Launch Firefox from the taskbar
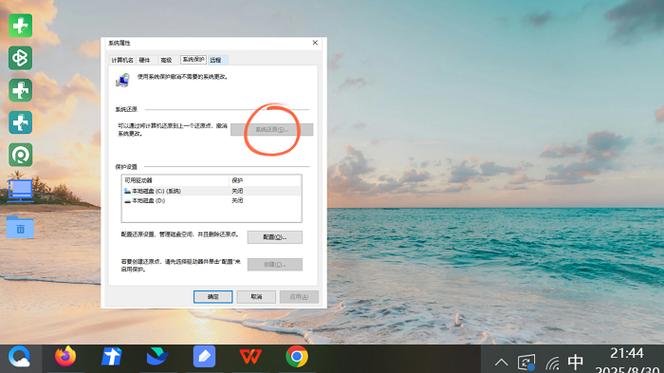The width and height of the screenshot is (664, 373). click(65, 356)
